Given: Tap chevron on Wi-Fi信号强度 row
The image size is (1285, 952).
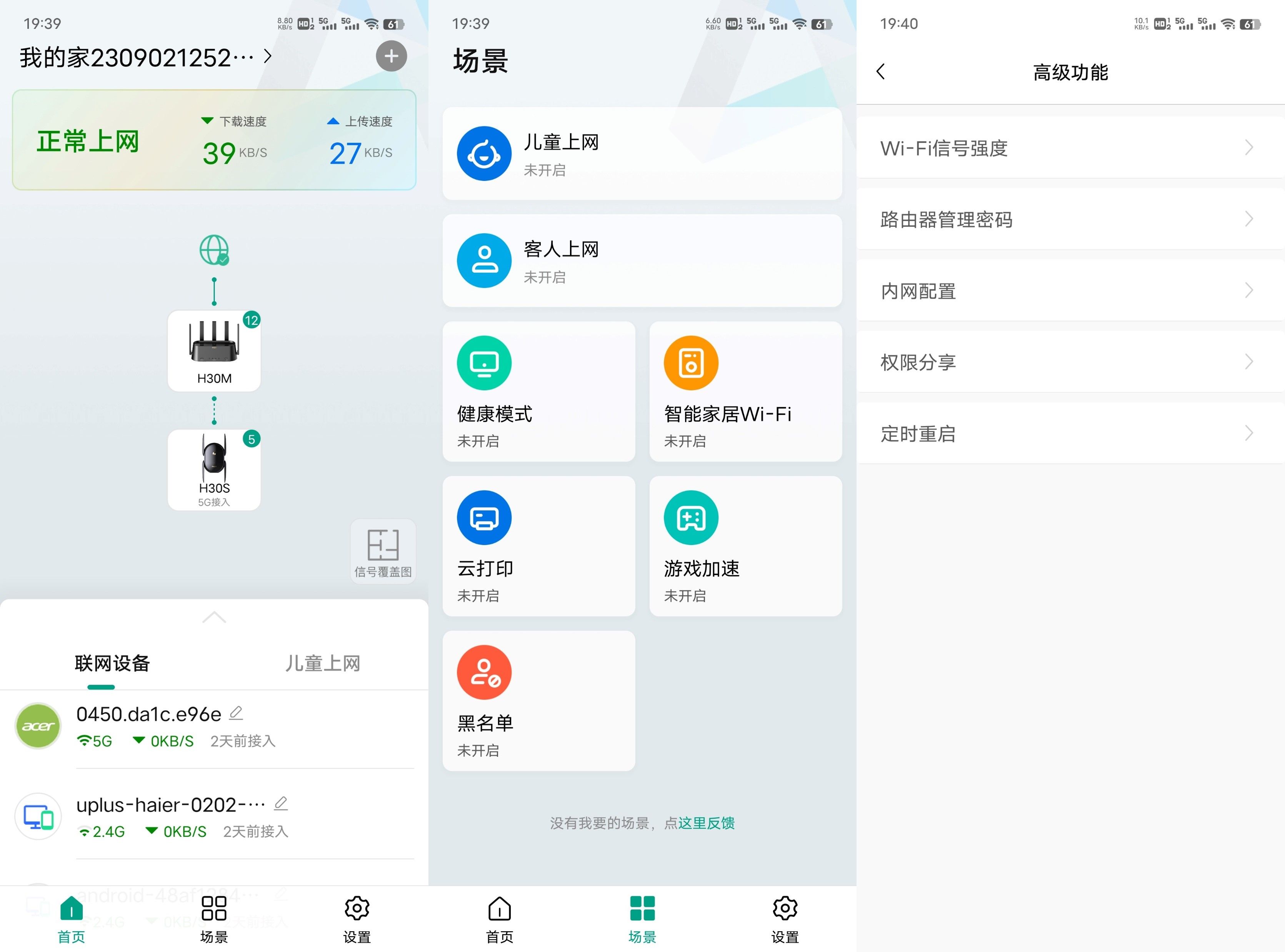Looking at the screenshot, I should pyautogui.click(x=1249, y=148).
